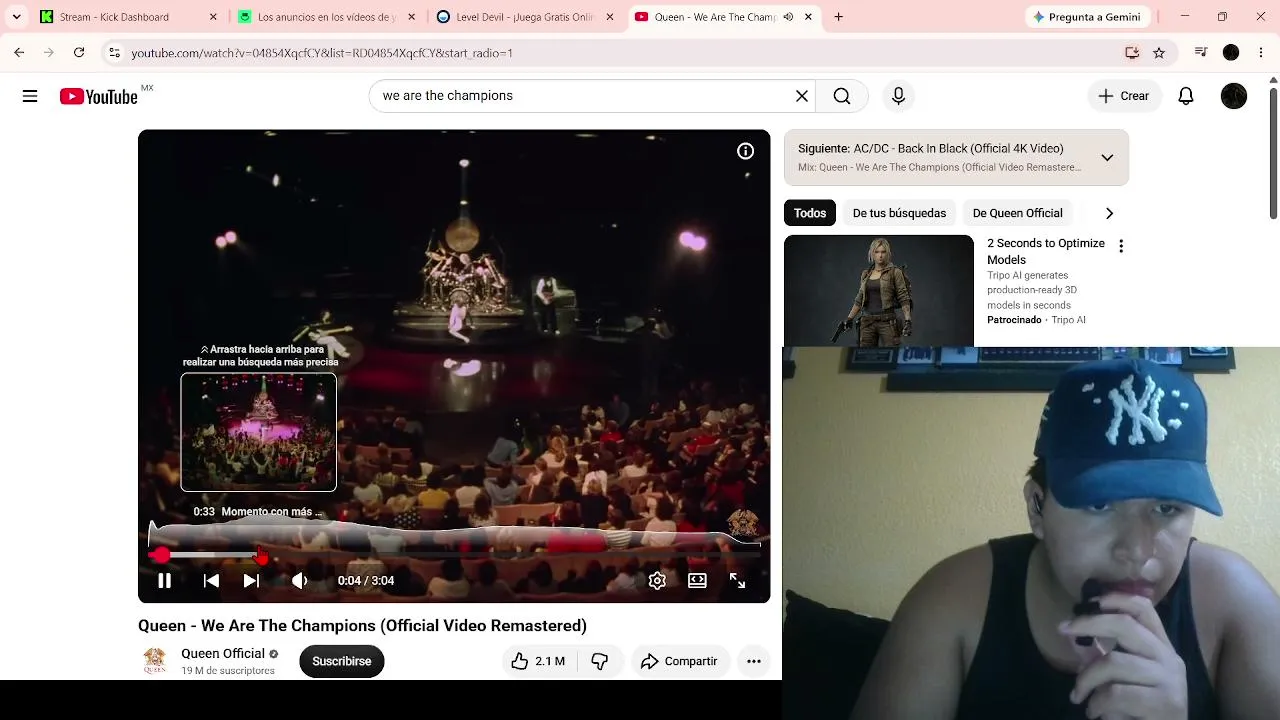Ask Gemini with Pregunta a Gemini
The width and height of the screenshot is (1280, 720).
(x=1087, y=17)
